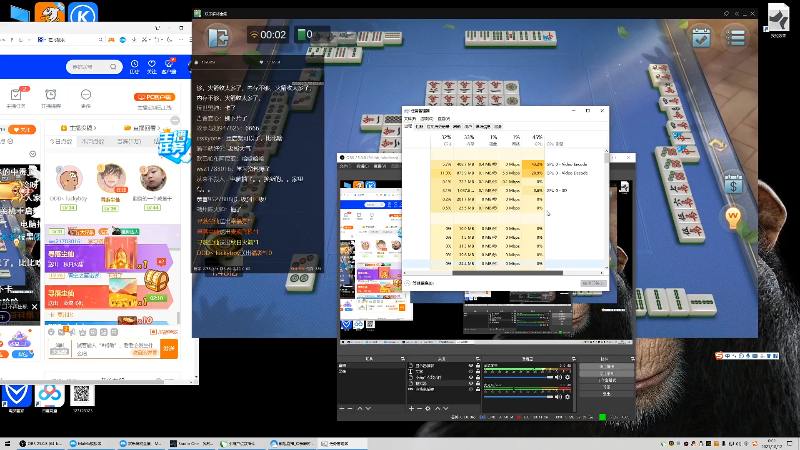Open the clipboard task icon with red badge
This screenshot has width=800, height=450.
coord(16,94)
